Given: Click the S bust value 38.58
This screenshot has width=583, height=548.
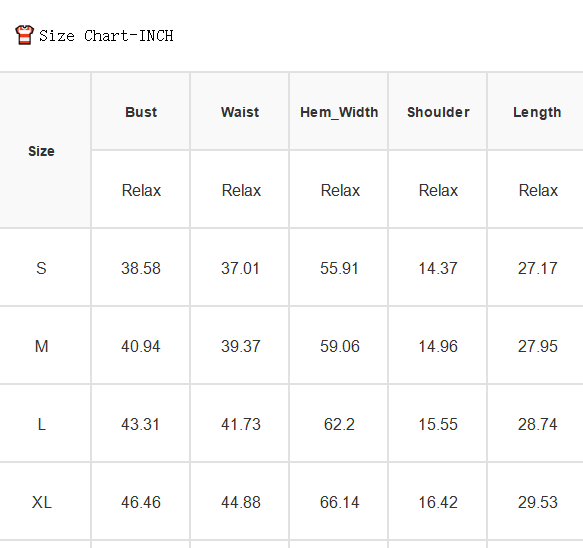Looking at the screenshot, I should point(141,268).
